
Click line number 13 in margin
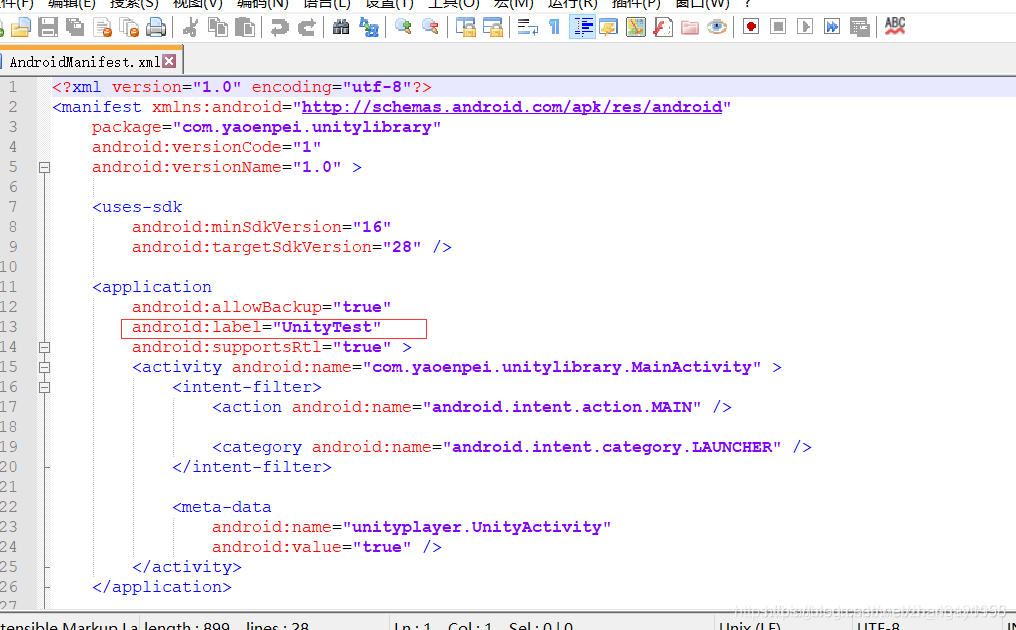click(x=9, y=327)
